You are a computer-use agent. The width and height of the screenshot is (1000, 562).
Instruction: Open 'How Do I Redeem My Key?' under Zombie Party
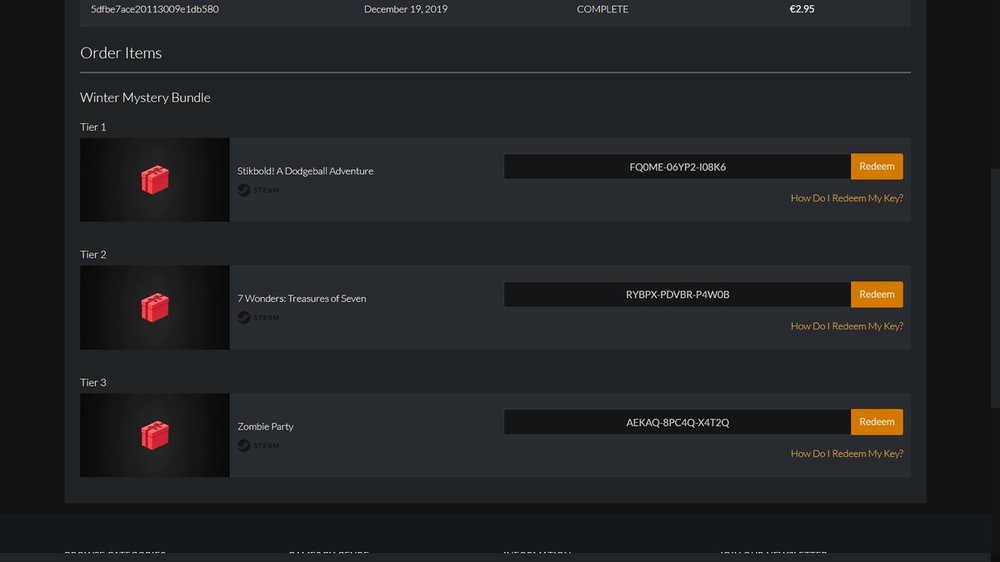pyautogui.click(x=846, y=454)
